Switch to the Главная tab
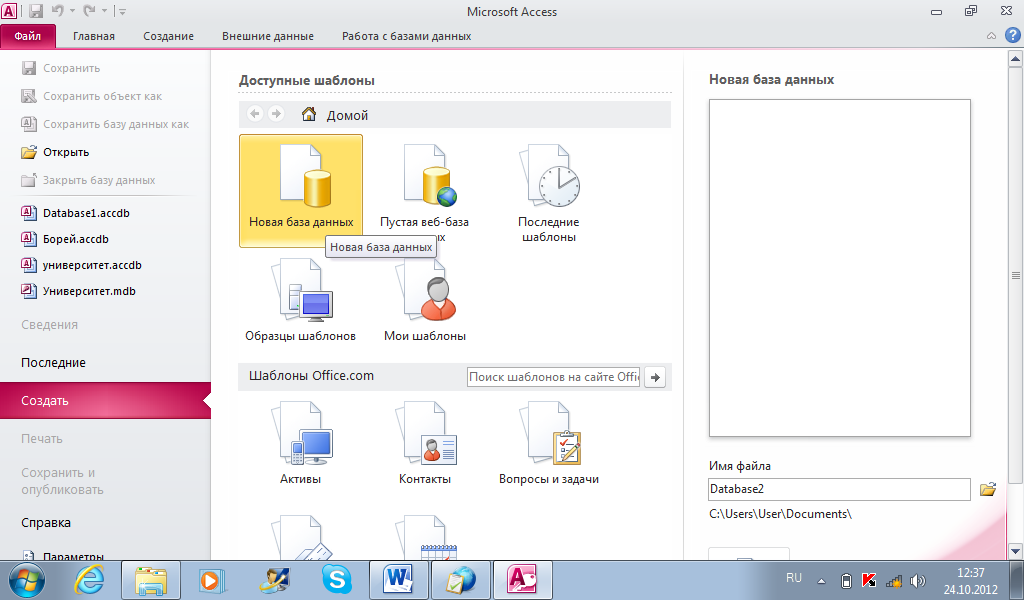The height and width of the screenshot is (600, 1024). coord(93,36)
